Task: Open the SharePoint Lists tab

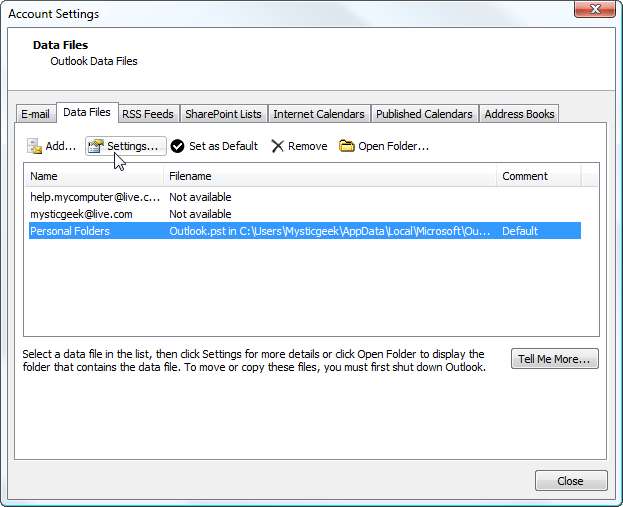Action: [223, 114]
